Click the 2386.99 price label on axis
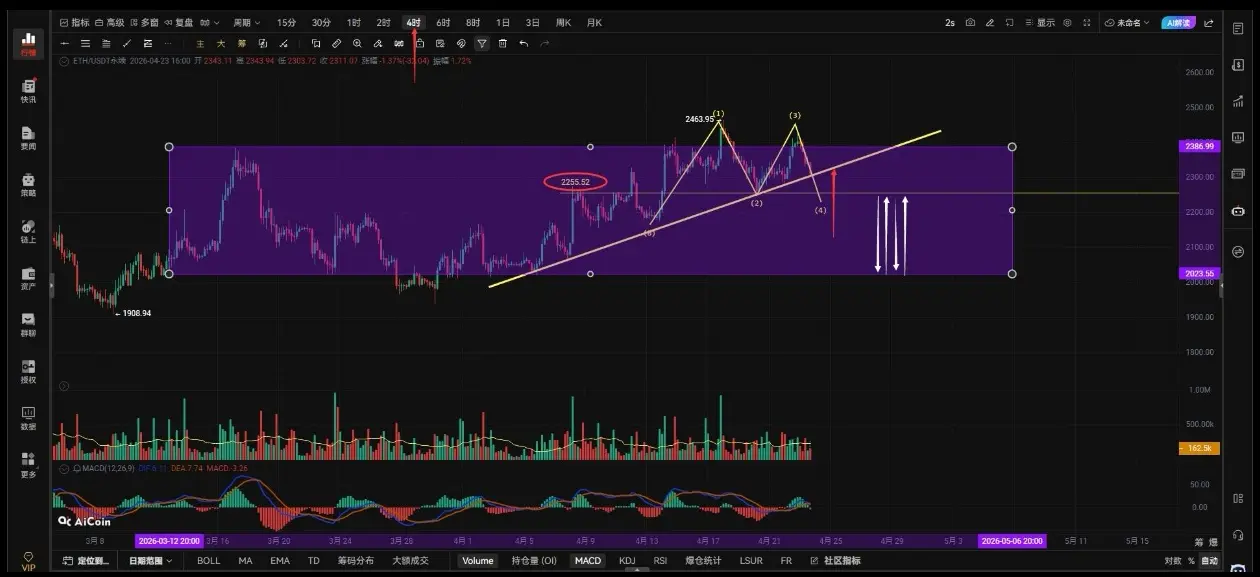The image size is (1260, 577). coord(1201,146)
